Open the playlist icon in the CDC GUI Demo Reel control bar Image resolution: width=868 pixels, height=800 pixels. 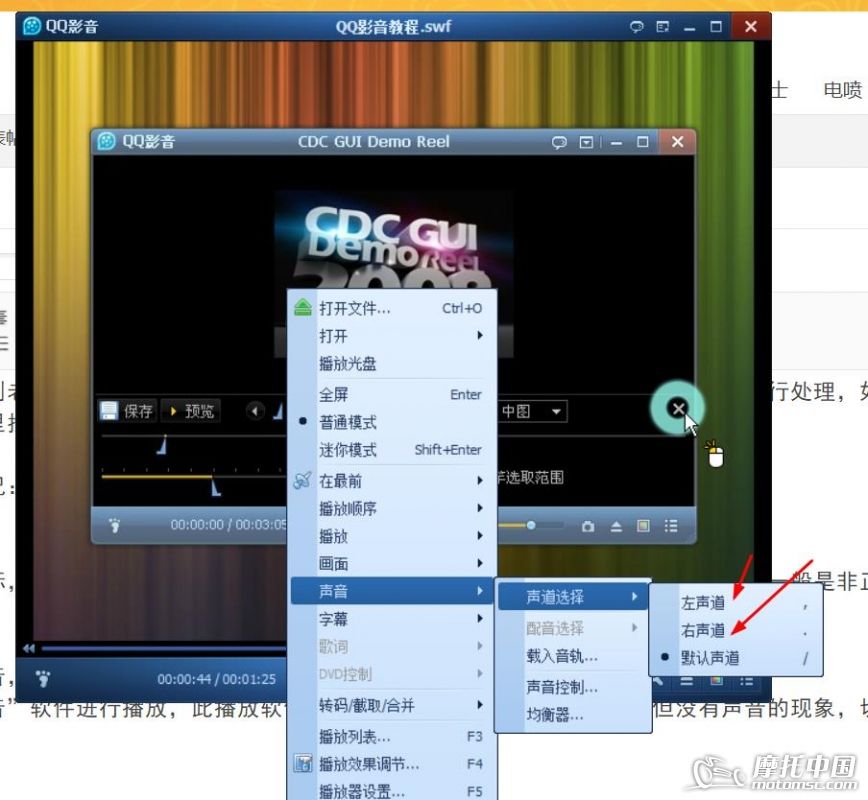671,526
